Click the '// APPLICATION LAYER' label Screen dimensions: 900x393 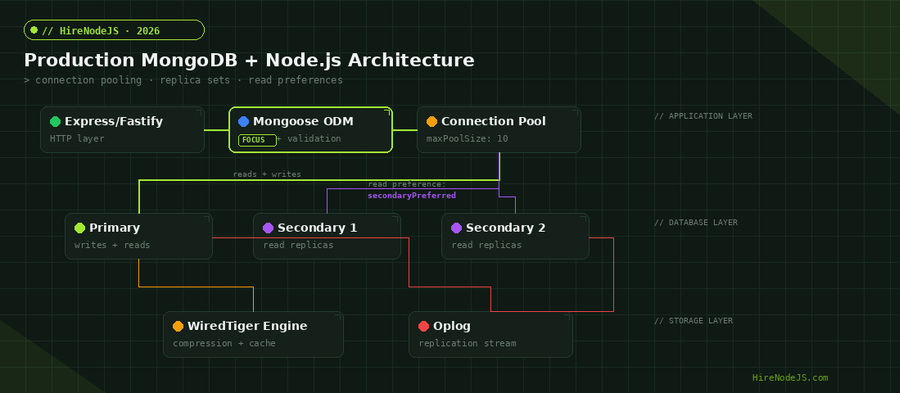(x=703, y=116)
